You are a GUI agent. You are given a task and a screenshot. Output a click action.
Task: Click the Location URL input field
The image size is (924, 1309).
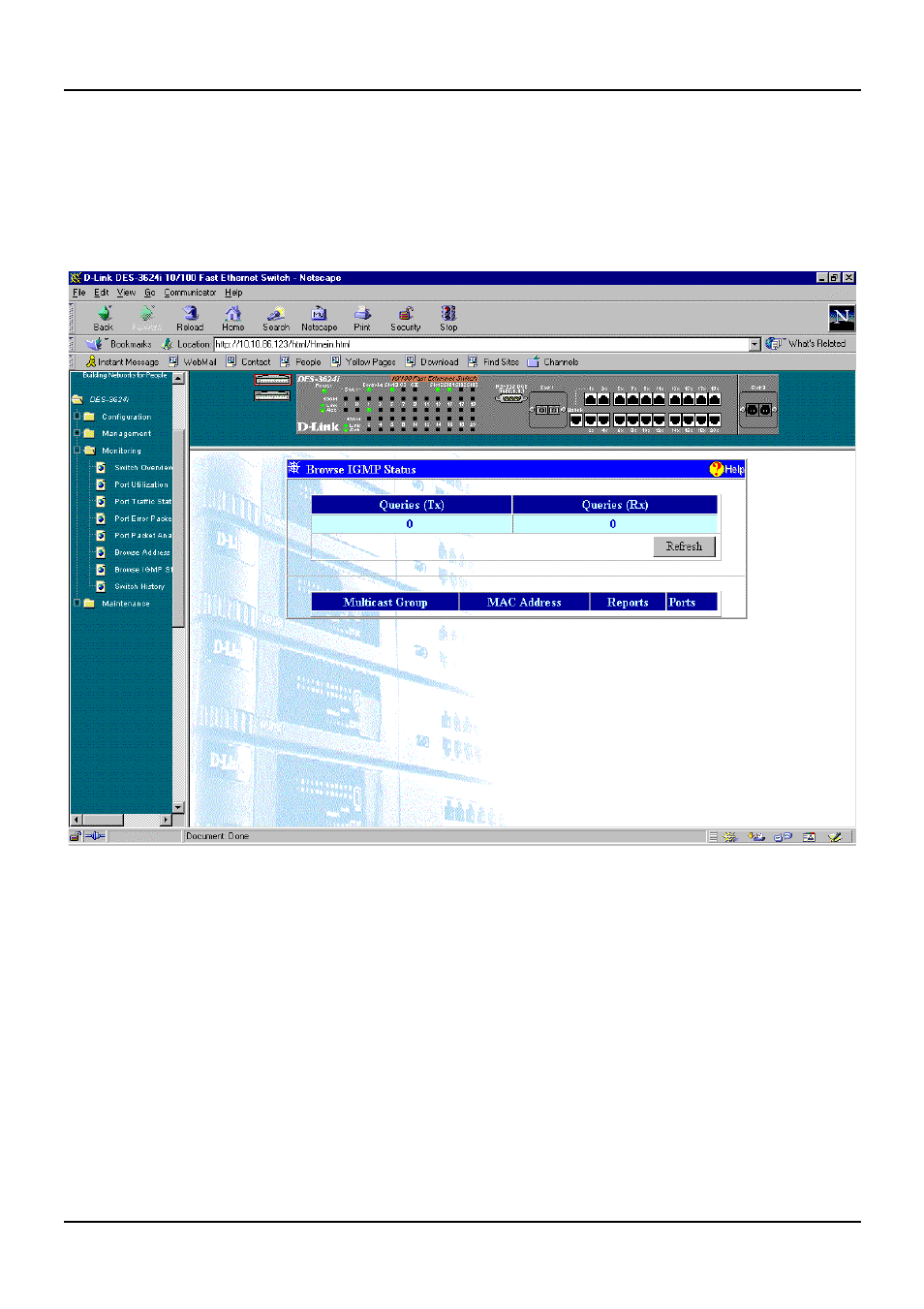click(480, 344)
